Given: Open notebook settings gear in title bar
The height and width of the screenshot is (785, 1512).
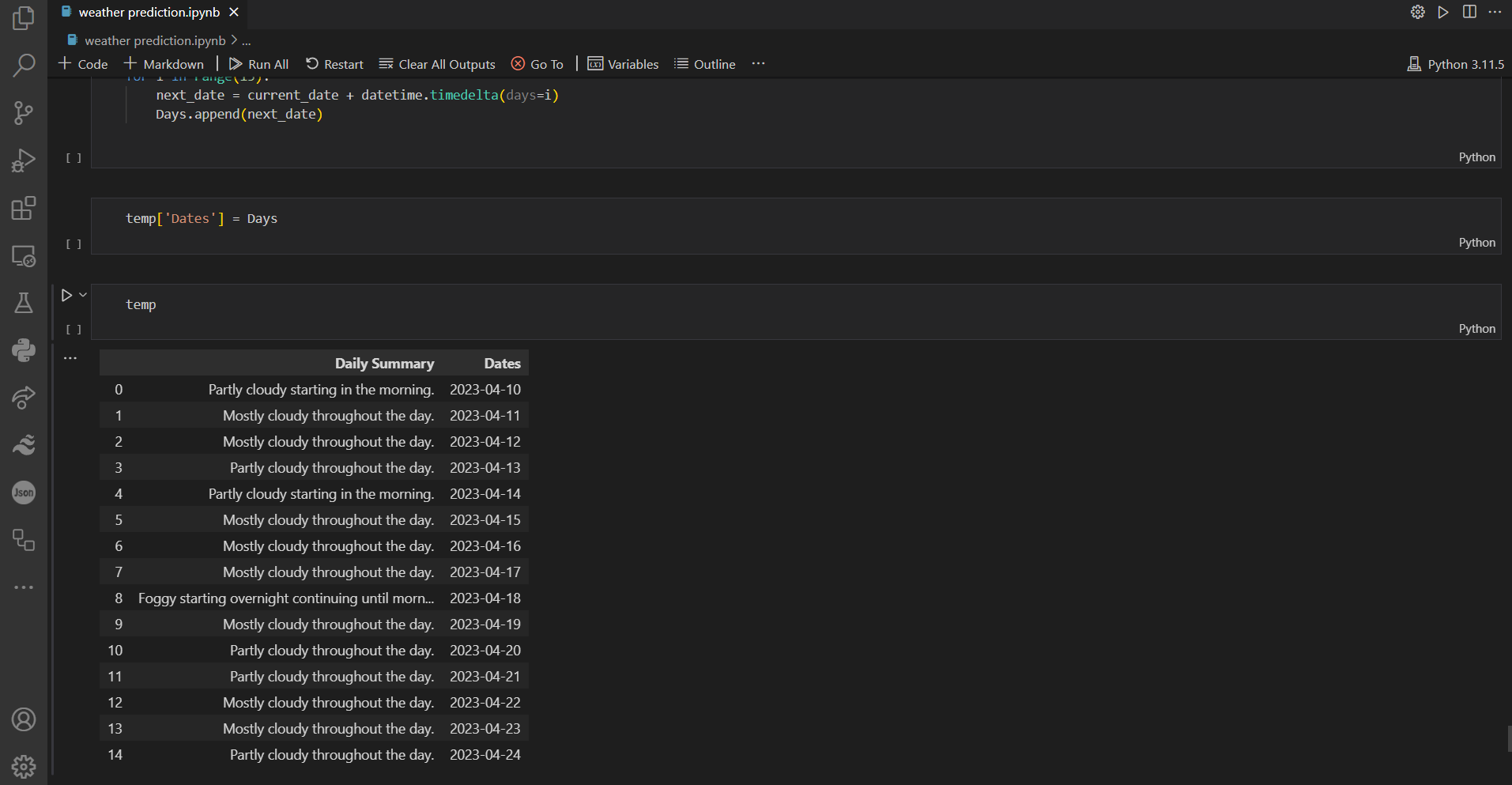Looking at the screenshot, I should tap(1418, 12).
